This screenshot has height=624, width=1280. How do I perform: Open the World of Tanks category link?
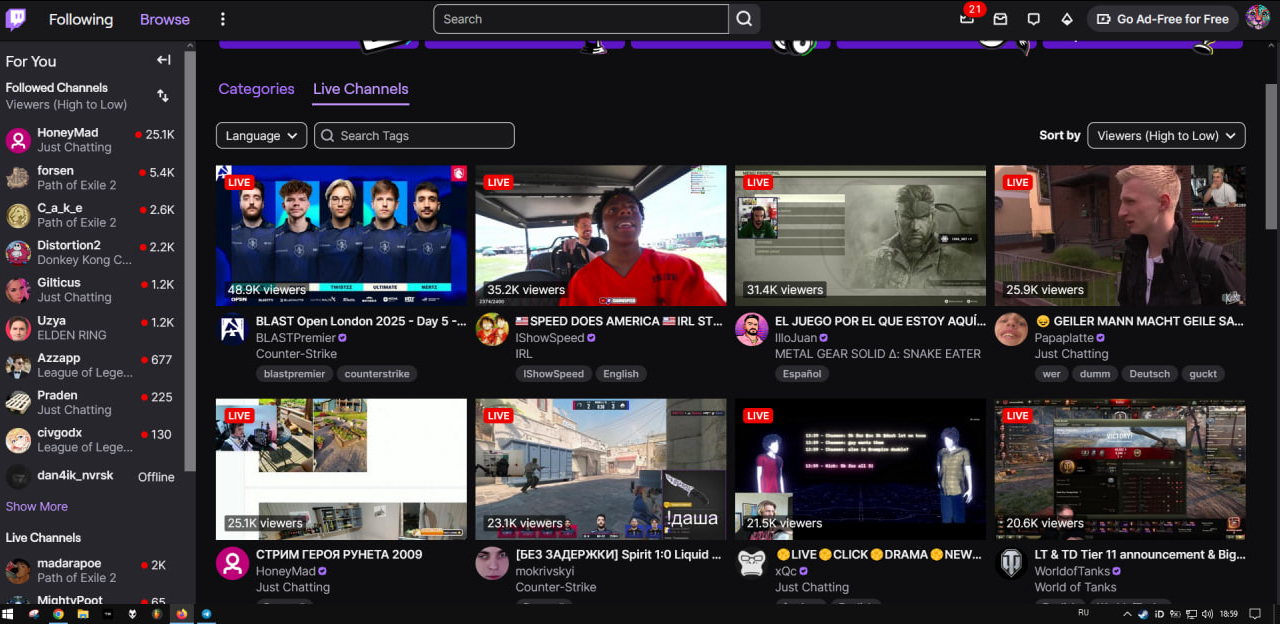click(x=1075, y=587)
